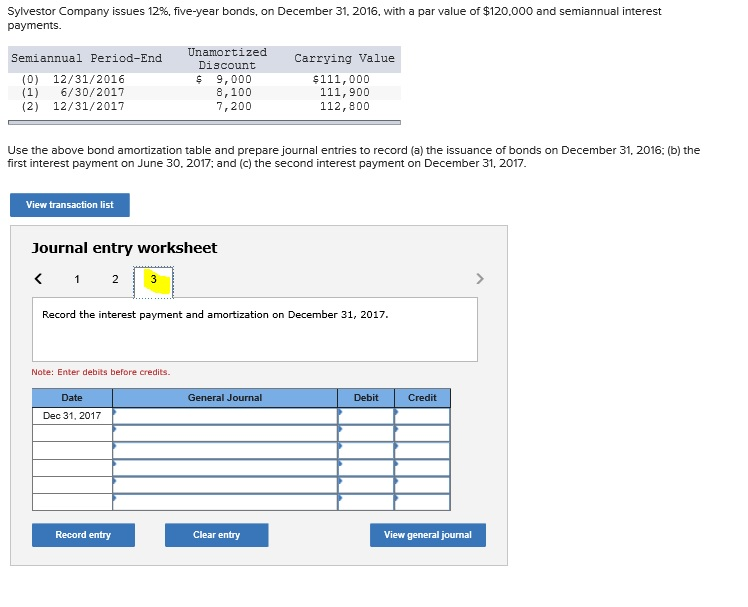748x607 pixels.
Task: Click the Debit column header
Action: click(366, 398)
